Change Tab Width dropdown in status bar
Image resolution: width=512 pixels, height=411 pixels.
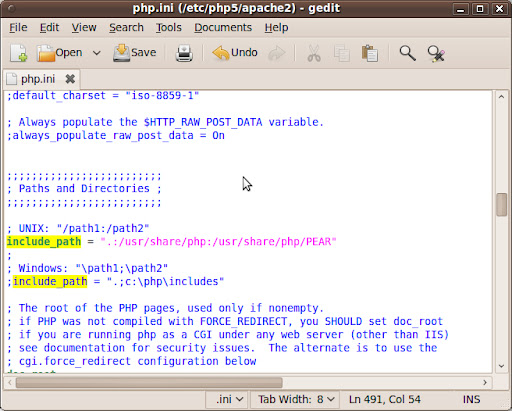pyautogui.click(x=295, y=399)
